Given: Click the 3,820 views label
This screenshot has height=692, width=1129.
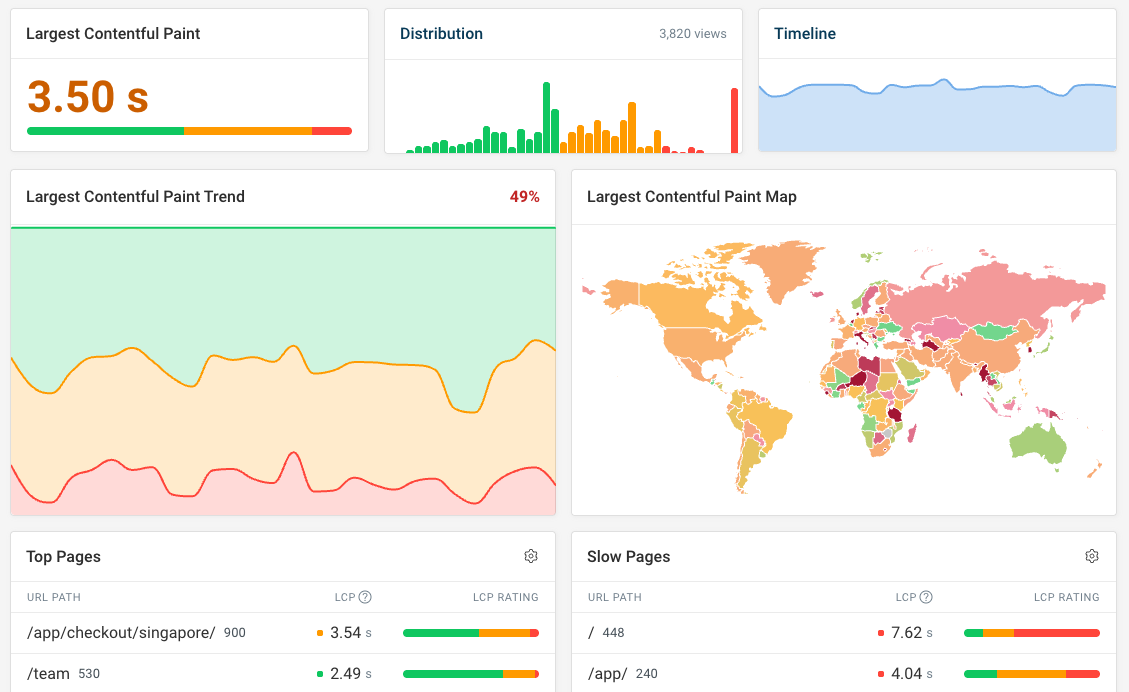Looking at the screenshot, I should click(692, 33).
